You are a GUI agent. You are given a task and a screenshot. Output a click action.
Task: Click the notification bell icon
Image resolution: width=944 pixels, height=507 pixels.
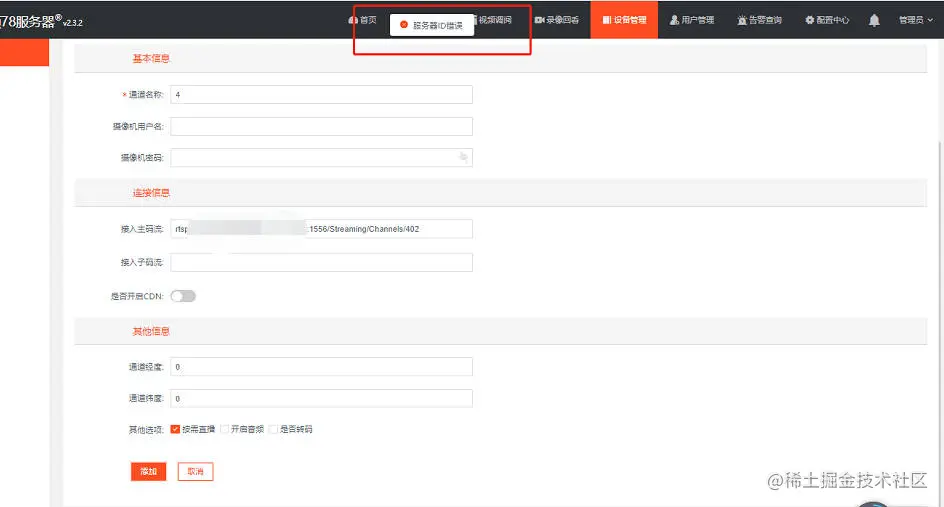click(874, 20)
